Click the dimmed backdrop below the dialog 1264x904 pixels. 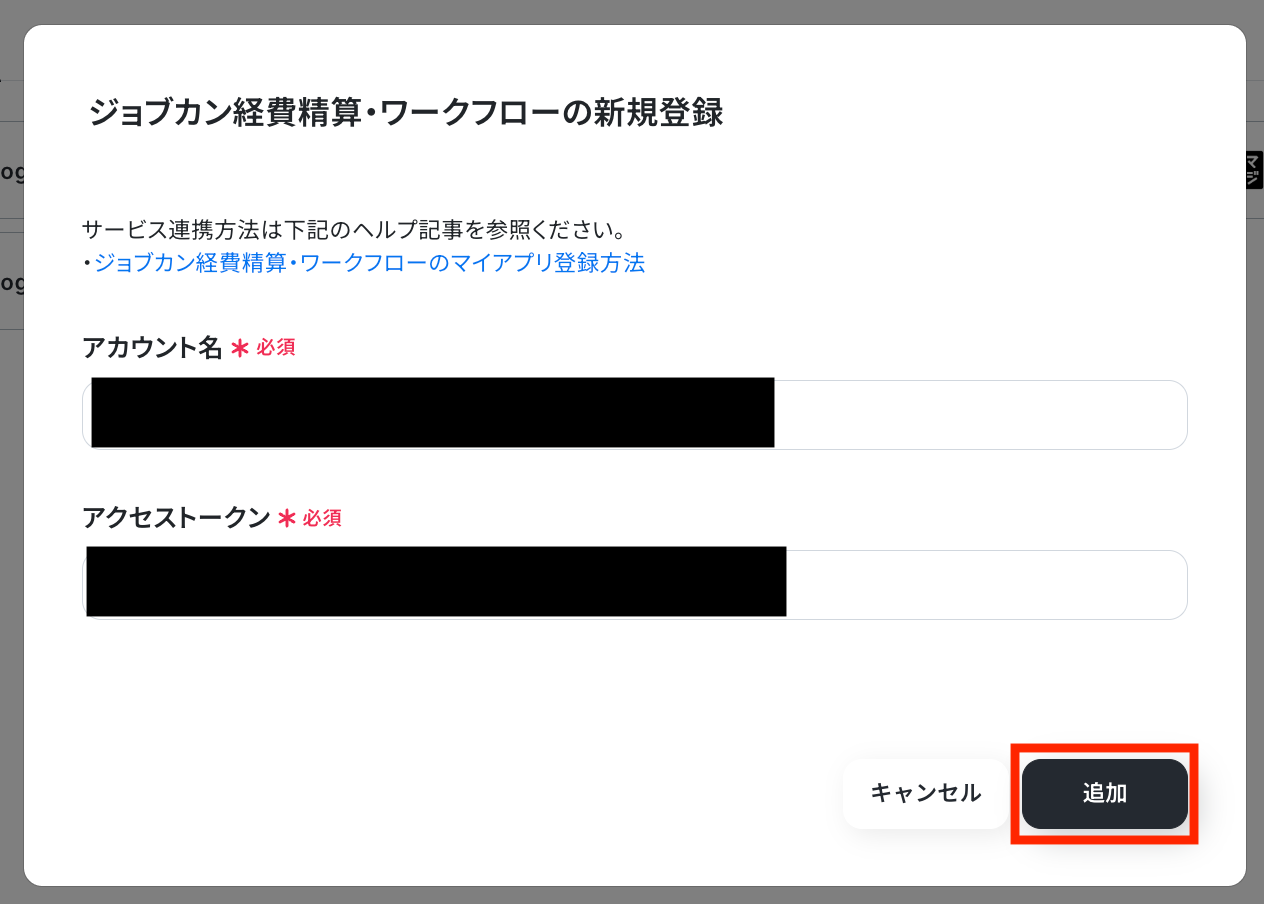[632, 895]
